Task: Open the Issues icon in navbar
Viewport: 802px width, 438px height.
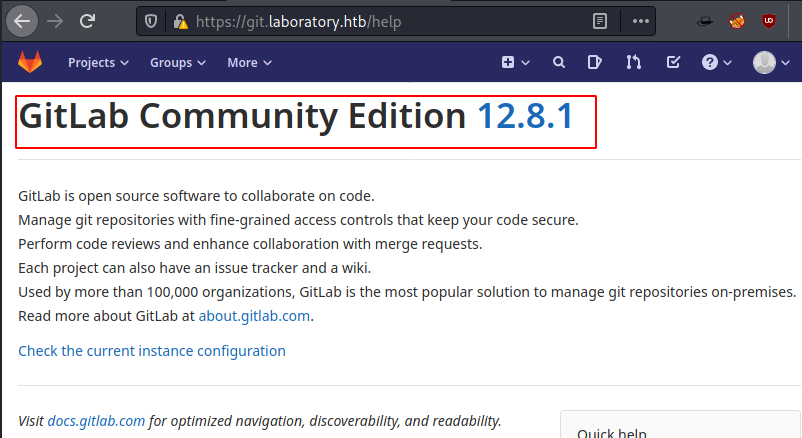Action: pos(594,62)
